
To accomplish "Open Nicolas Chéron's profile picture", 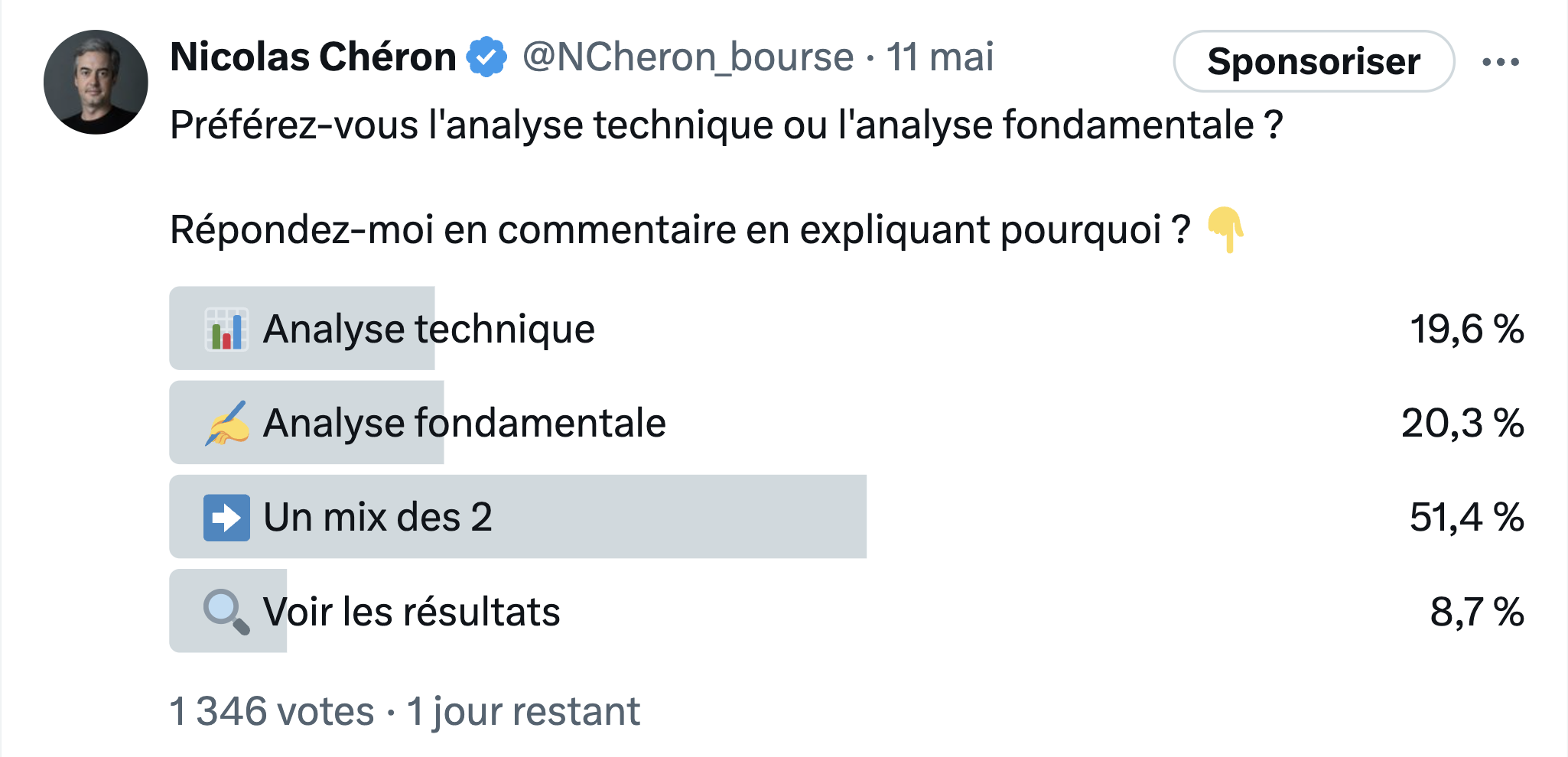I will click(96, 83).
